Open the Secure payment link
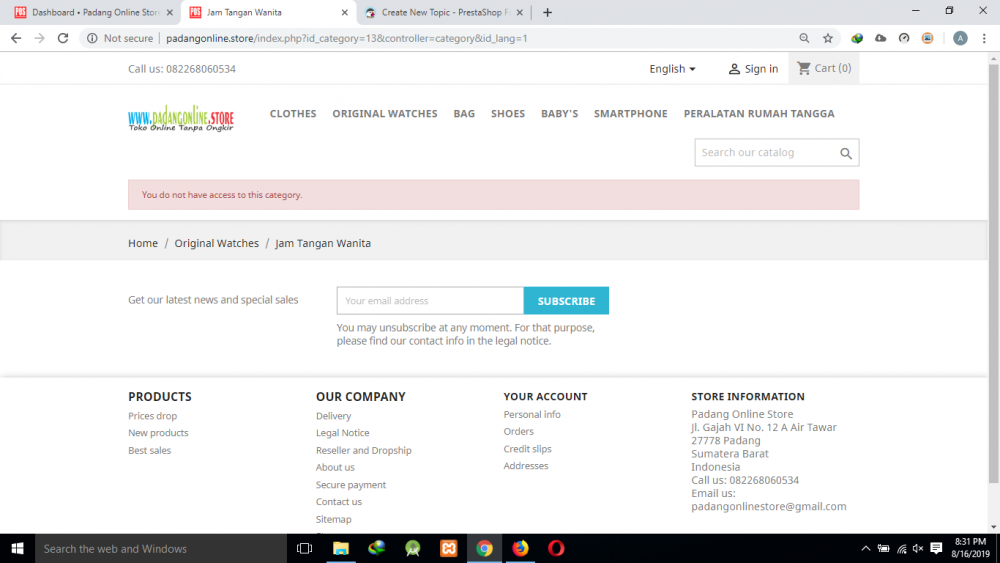1000x563 pixels. 351,485
